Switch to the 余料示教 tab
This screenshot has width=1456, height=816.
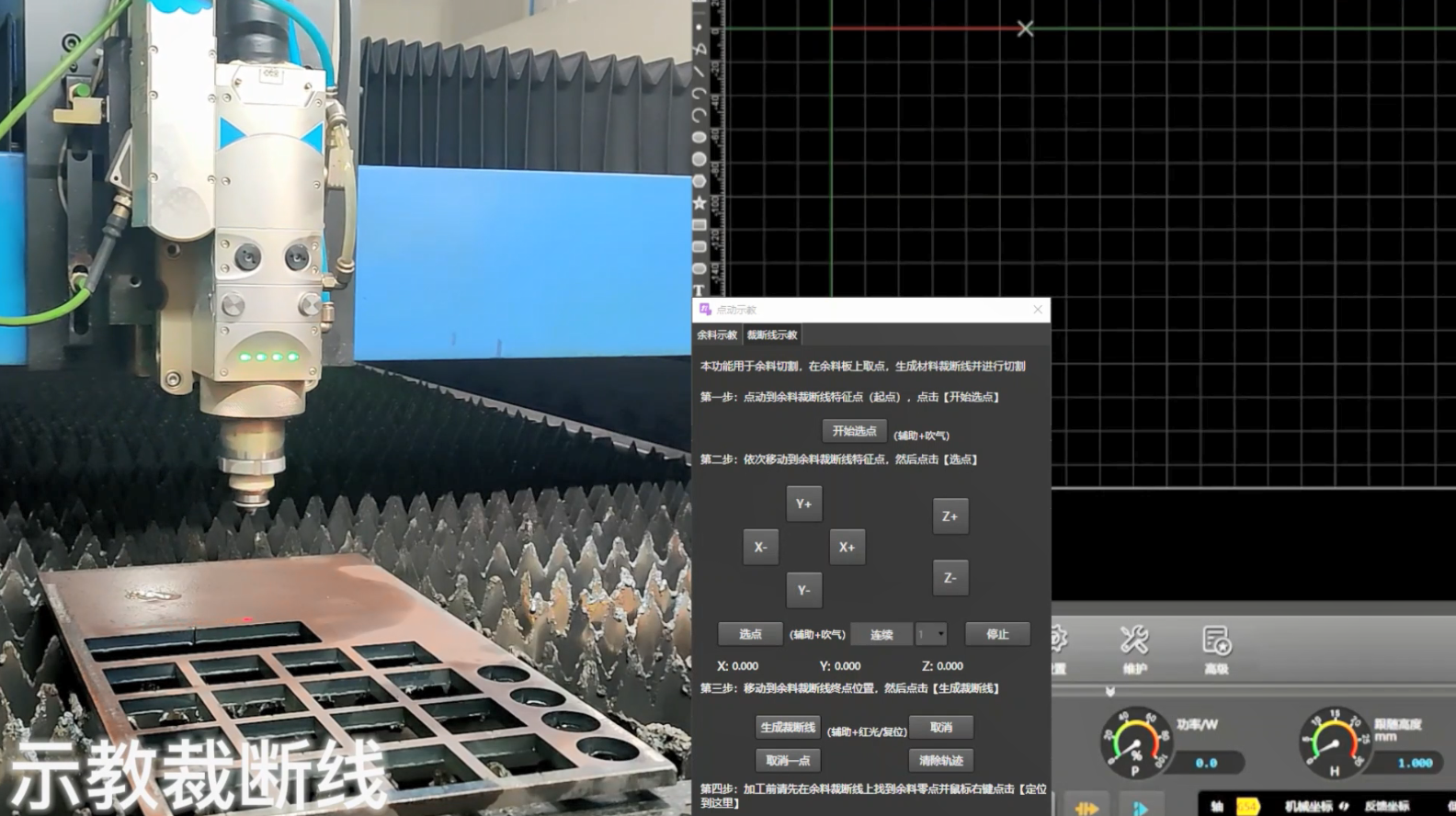(x=717, y=335)
